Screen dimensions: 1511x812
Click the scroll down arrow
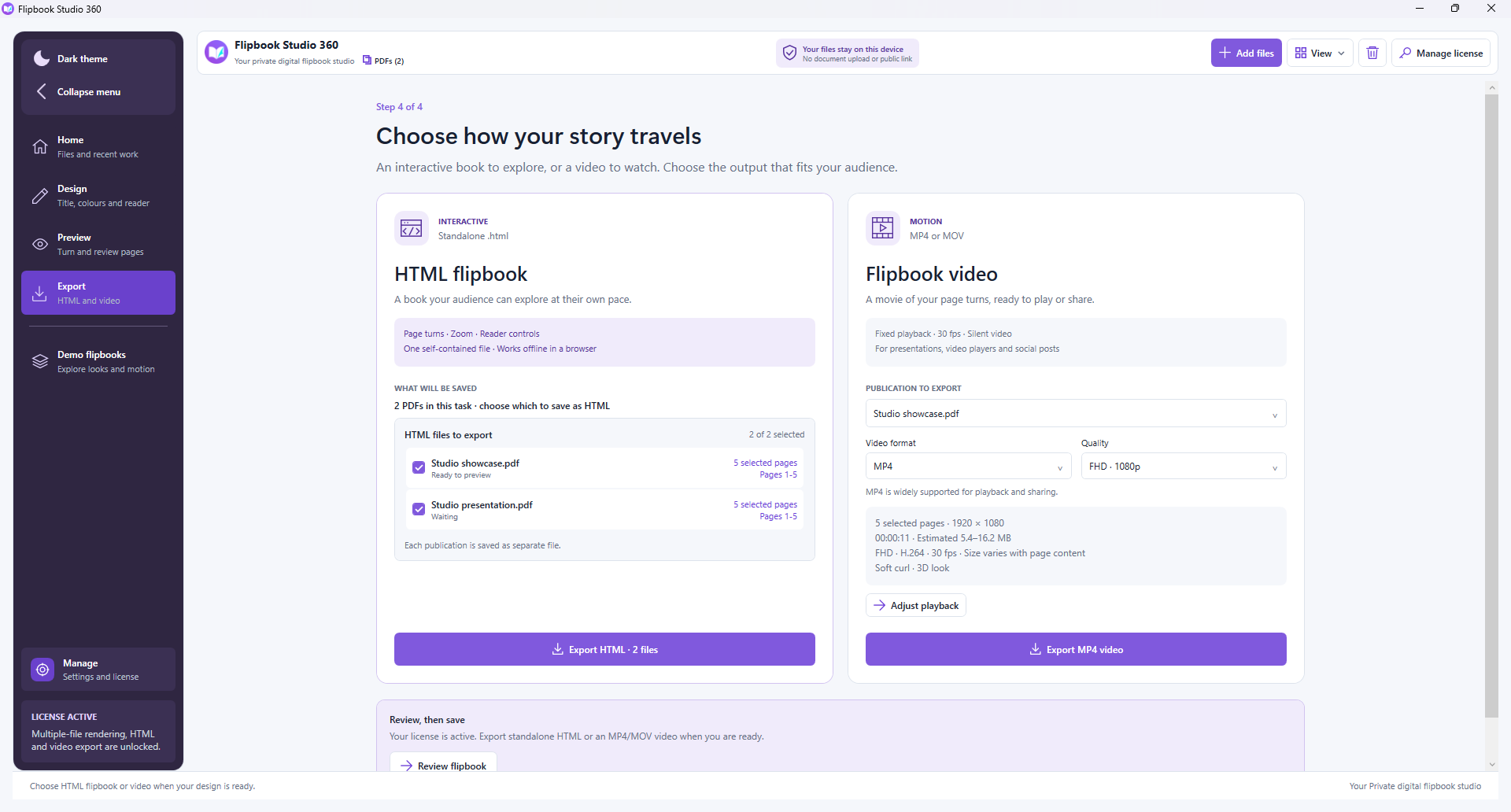coord(1491,764)
